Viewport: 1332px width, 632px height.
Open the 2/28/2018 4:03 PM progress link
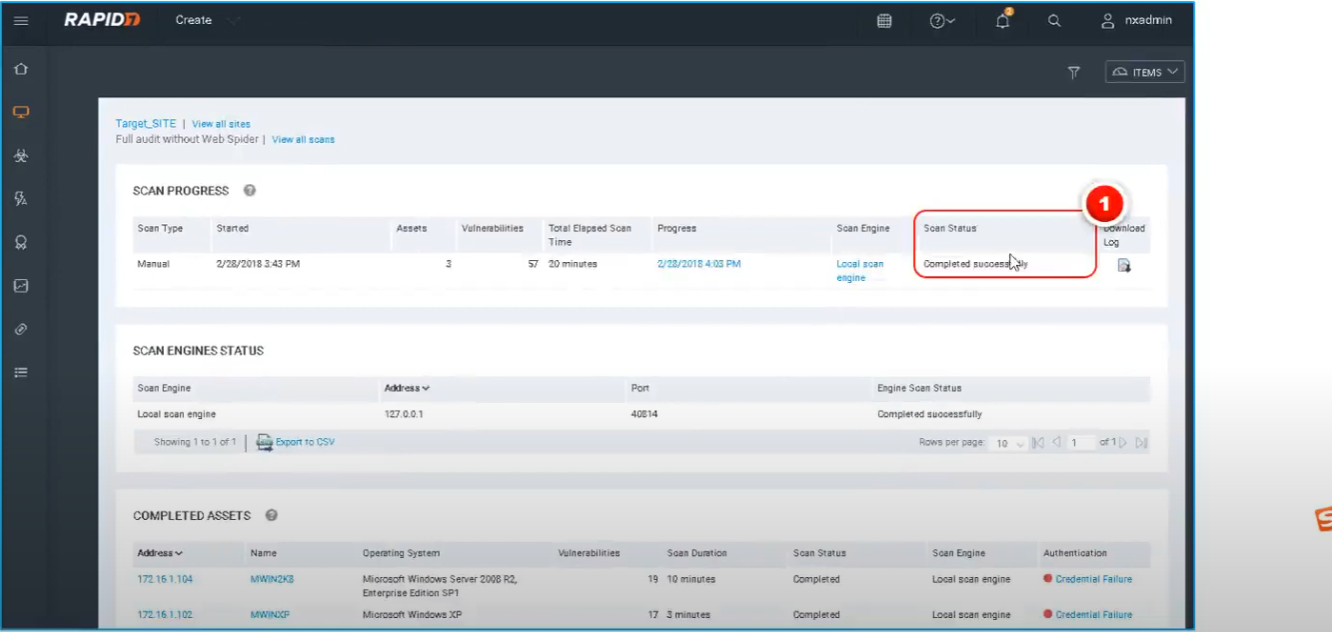coord(699,264)
